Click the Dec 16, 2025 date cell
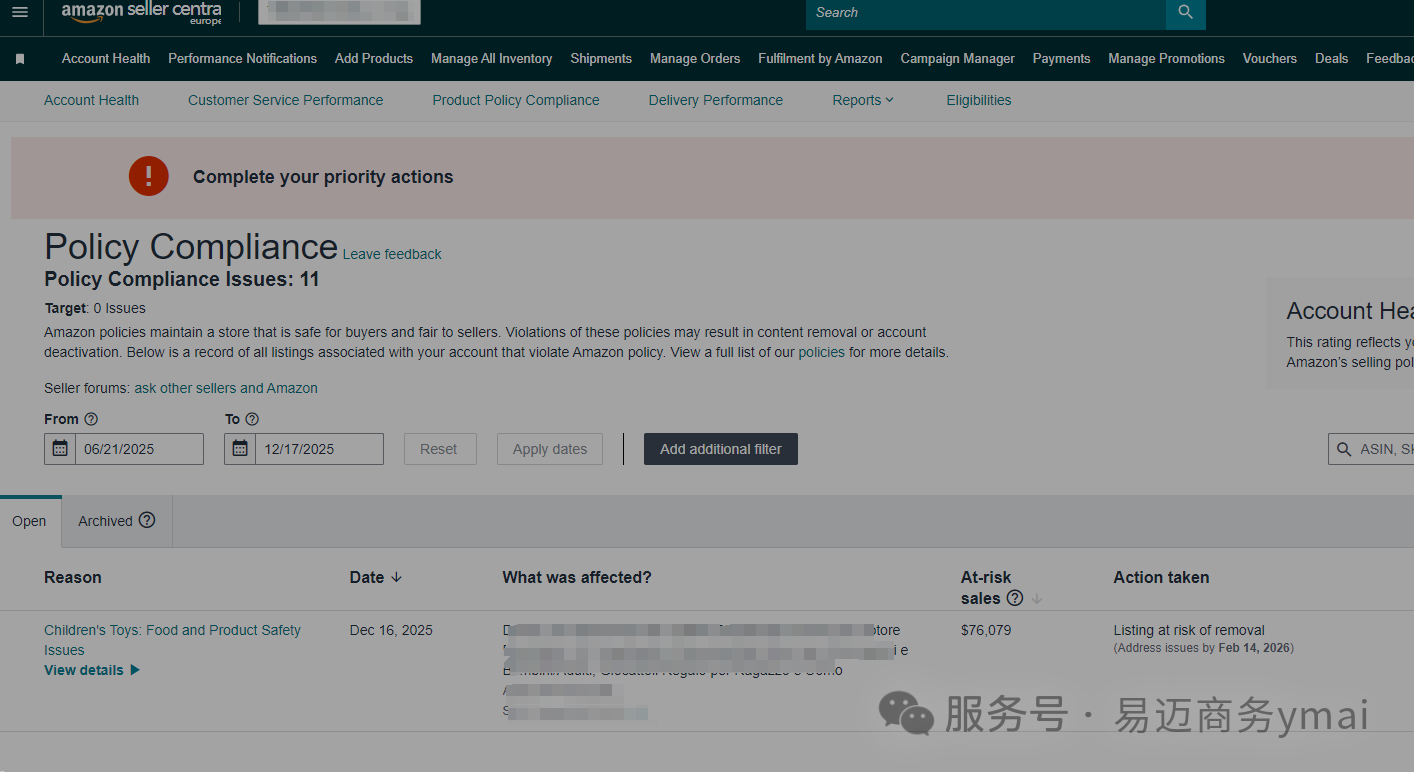The height and width of the screenshot is (772, 1414). 391,630
